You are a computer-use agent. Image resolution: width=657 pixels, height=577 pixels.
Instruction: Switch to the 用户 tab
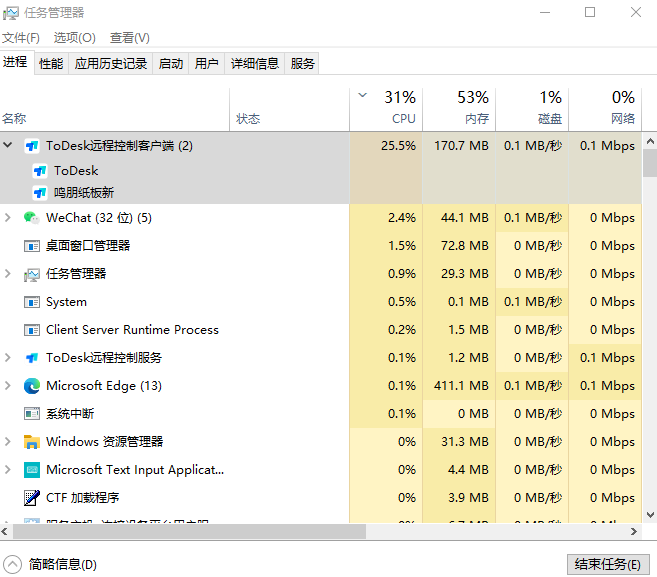click(x=207, y=64)
